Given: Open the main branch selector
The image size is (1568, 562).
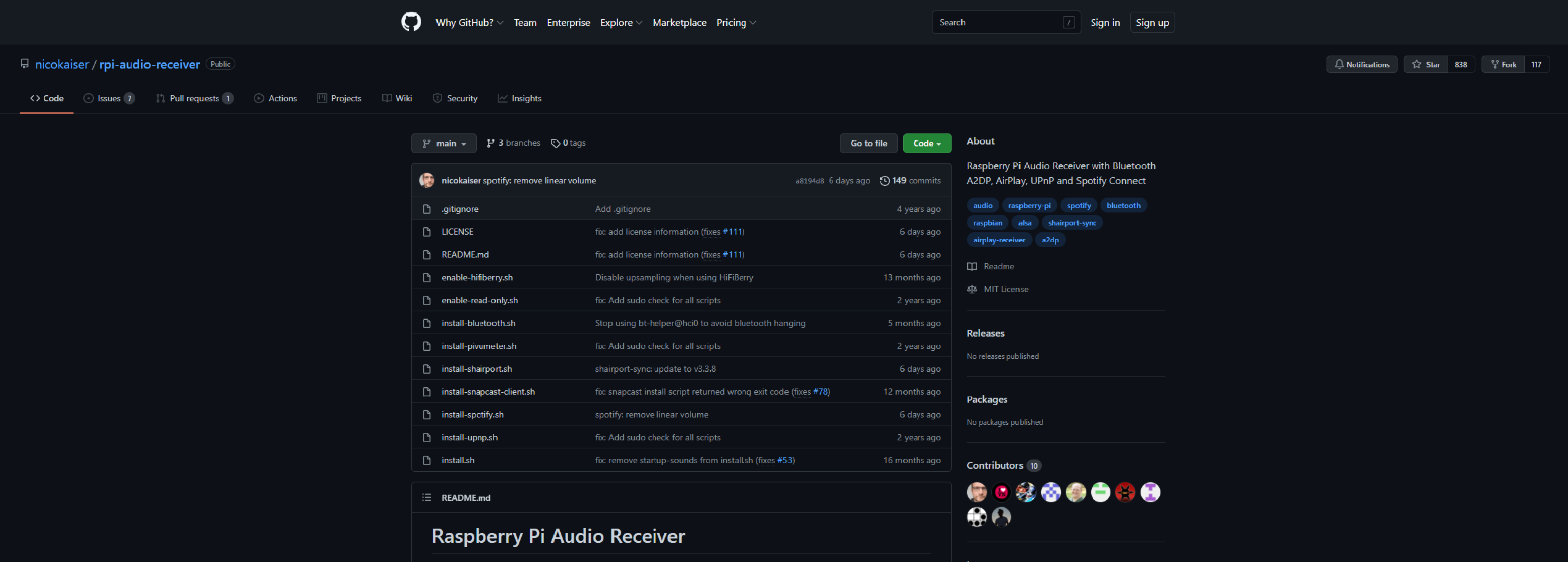Looking at the screenshot, I should 444,143.
